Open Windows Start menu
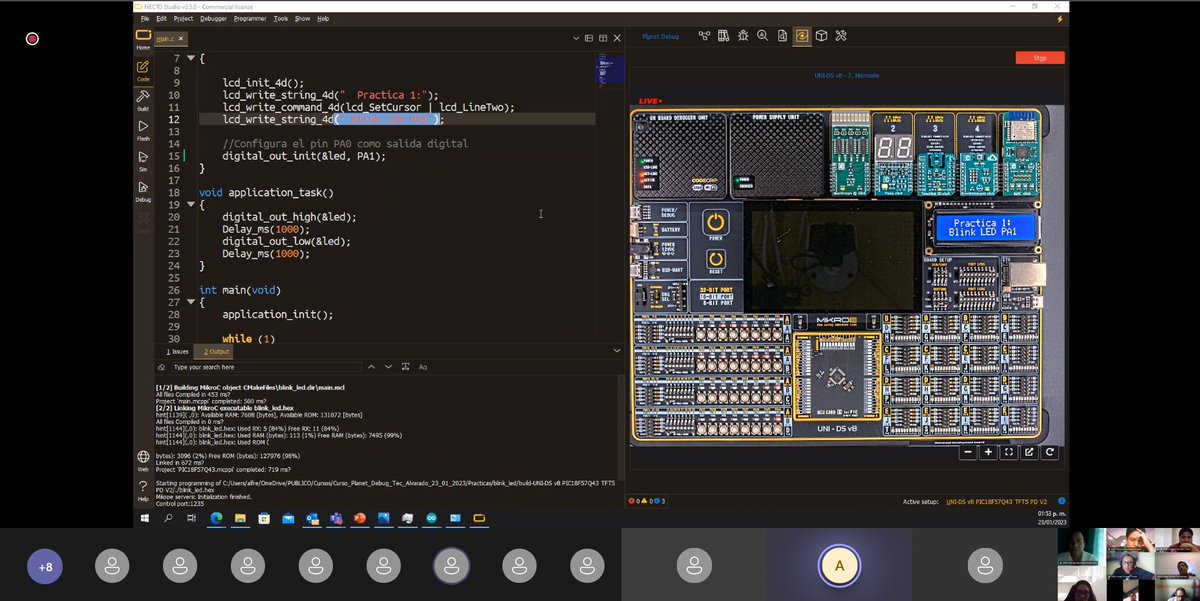Image resolution: width=1200 pixels, height=601 pixels. tap(145, 518)
